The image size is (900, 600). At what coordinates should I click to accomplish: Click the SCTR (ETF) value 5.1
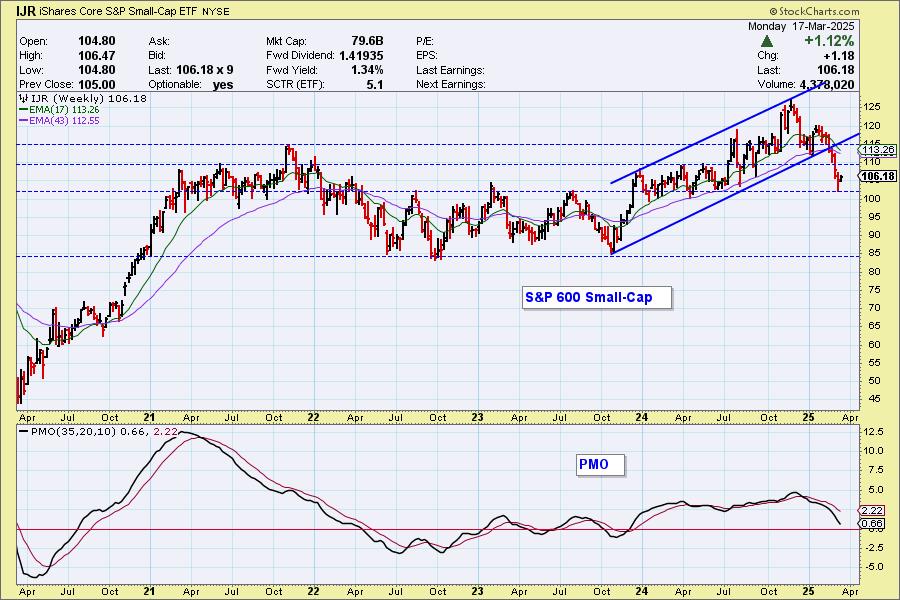(374, 84)
